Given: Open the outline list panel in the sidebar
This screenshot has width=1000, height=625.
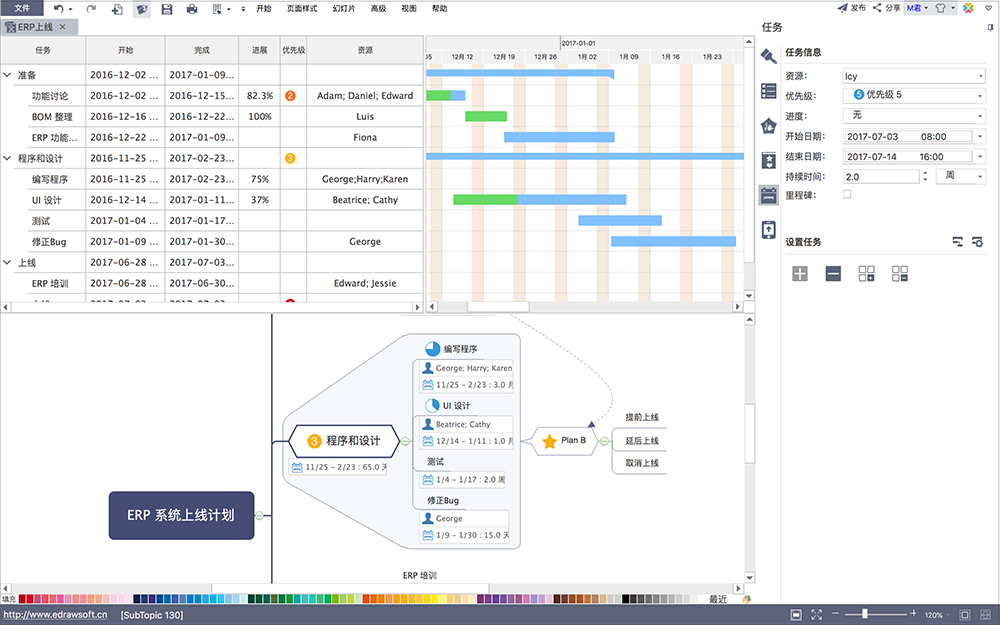Looking at the screenshot, I should pos(768,91).
